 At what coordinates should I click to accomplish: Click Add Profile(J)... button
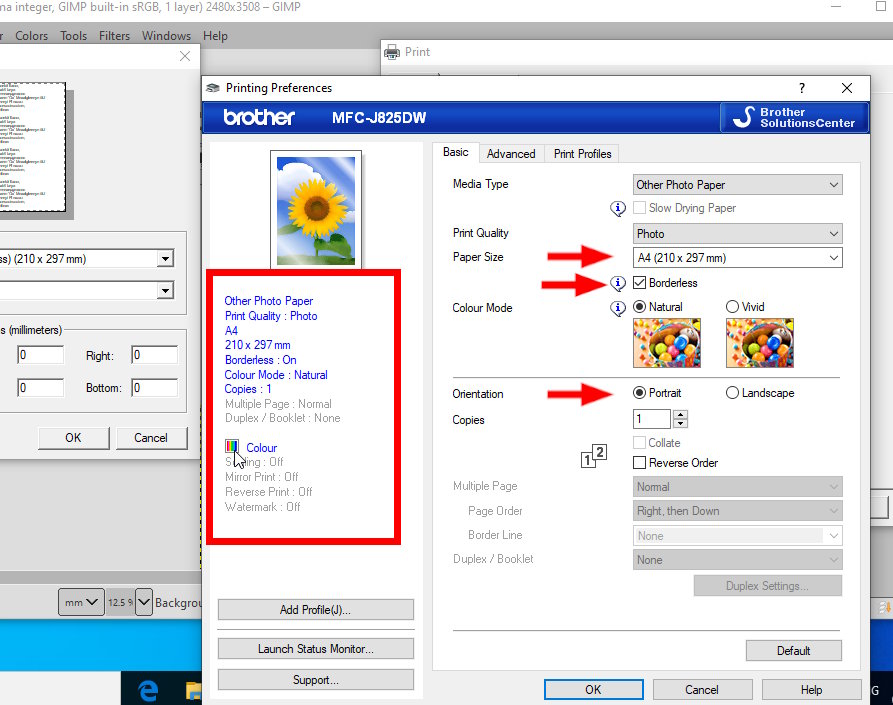click(x=316, y=610)
